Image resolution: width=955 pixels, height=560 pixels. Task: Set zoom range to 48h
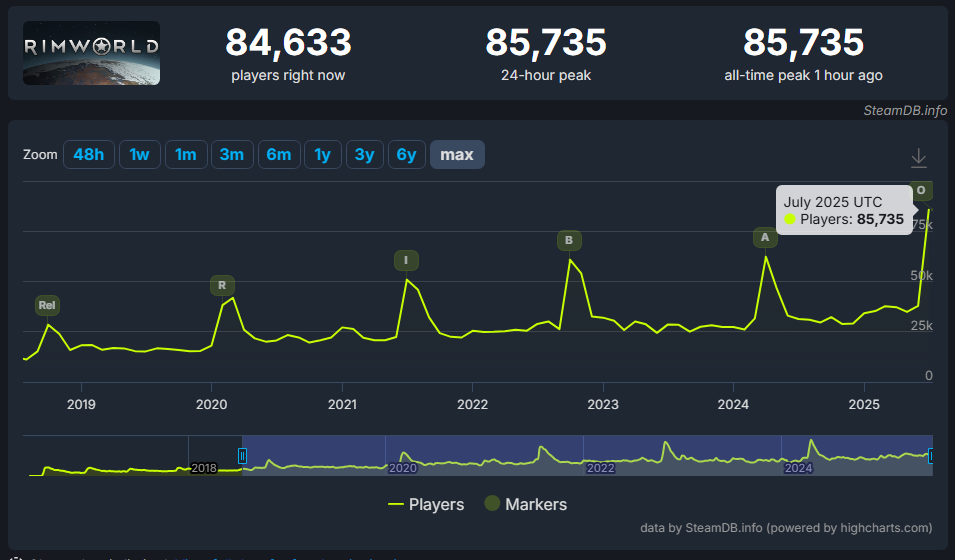coord(89,154)
